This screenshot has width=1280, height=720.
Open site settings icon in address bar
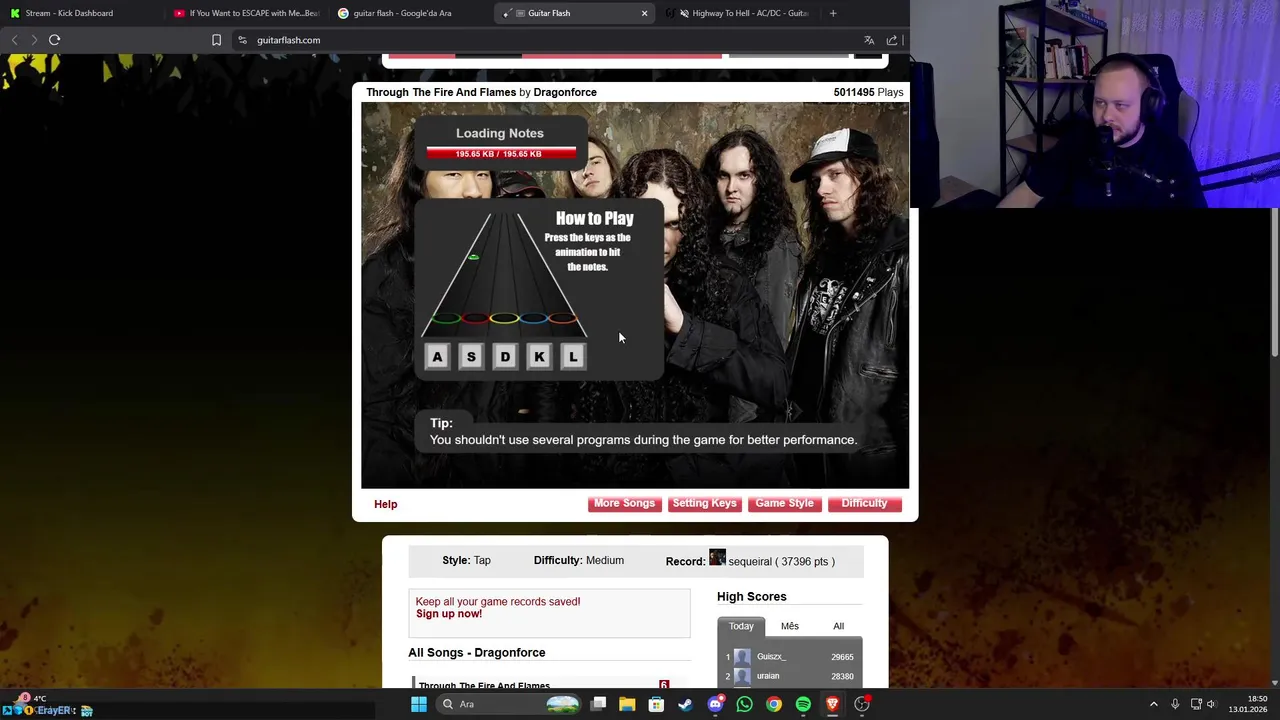click(242, 40)
